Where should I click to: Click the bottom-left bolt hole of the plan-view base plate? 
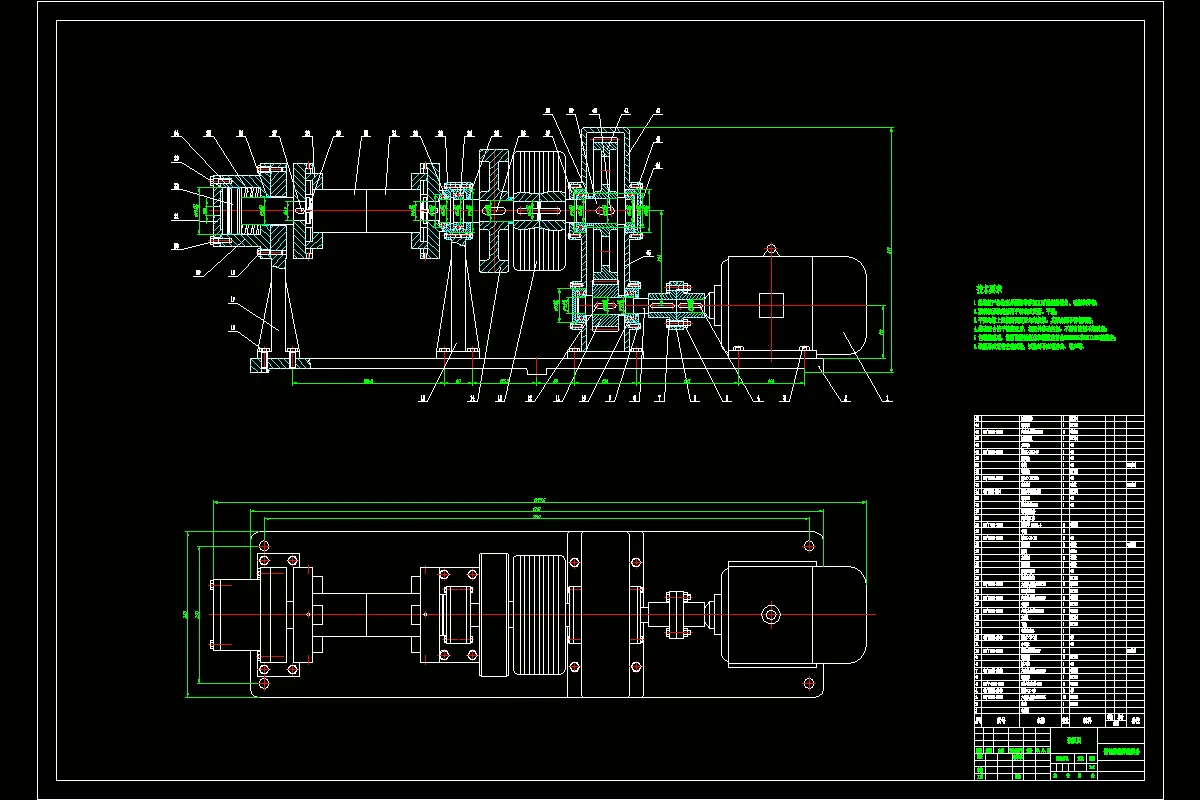pyautogui.click(x=264, y=683)
